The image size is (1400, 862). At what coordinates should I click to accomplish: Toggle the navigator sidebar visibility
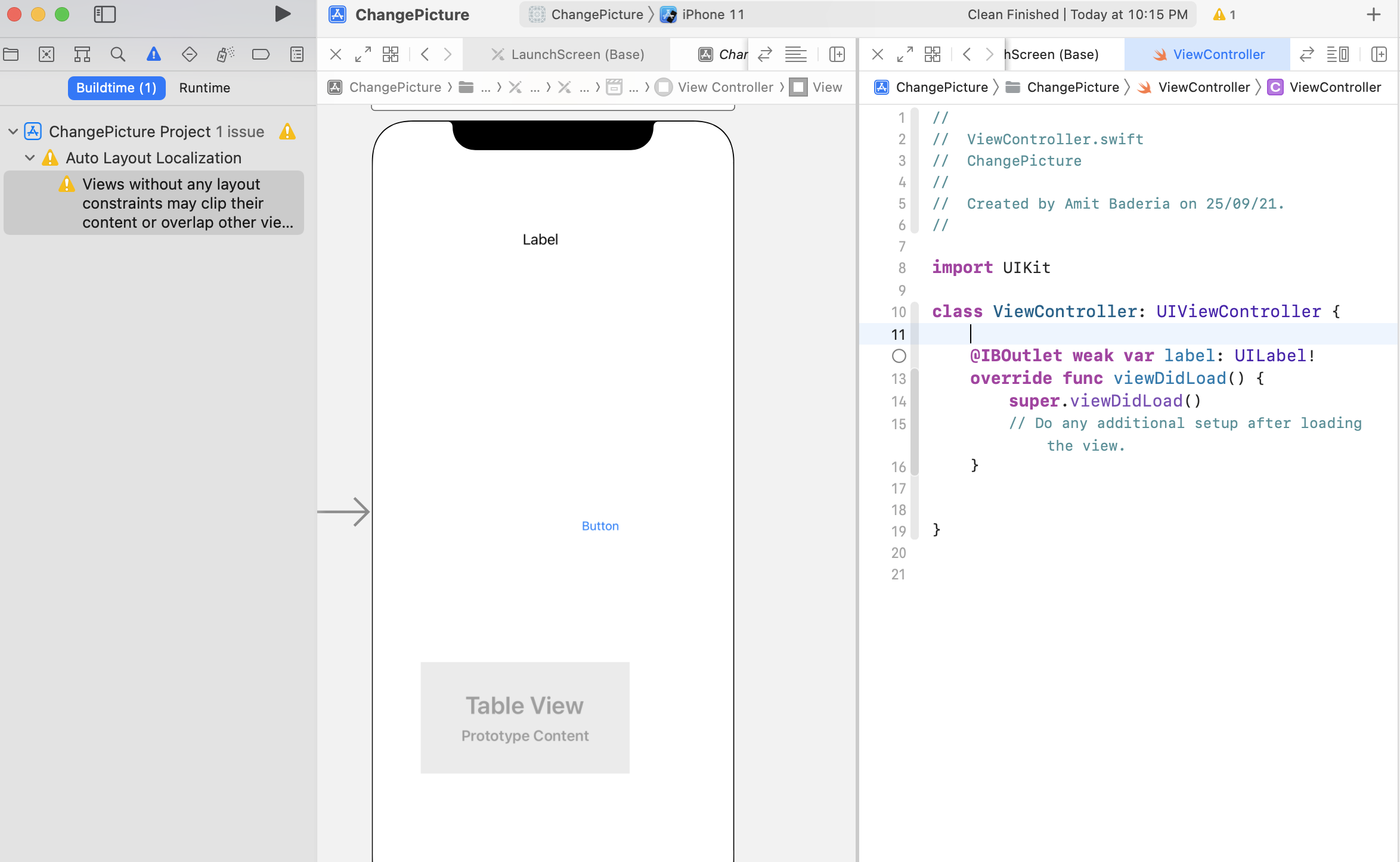coord(104,14)
